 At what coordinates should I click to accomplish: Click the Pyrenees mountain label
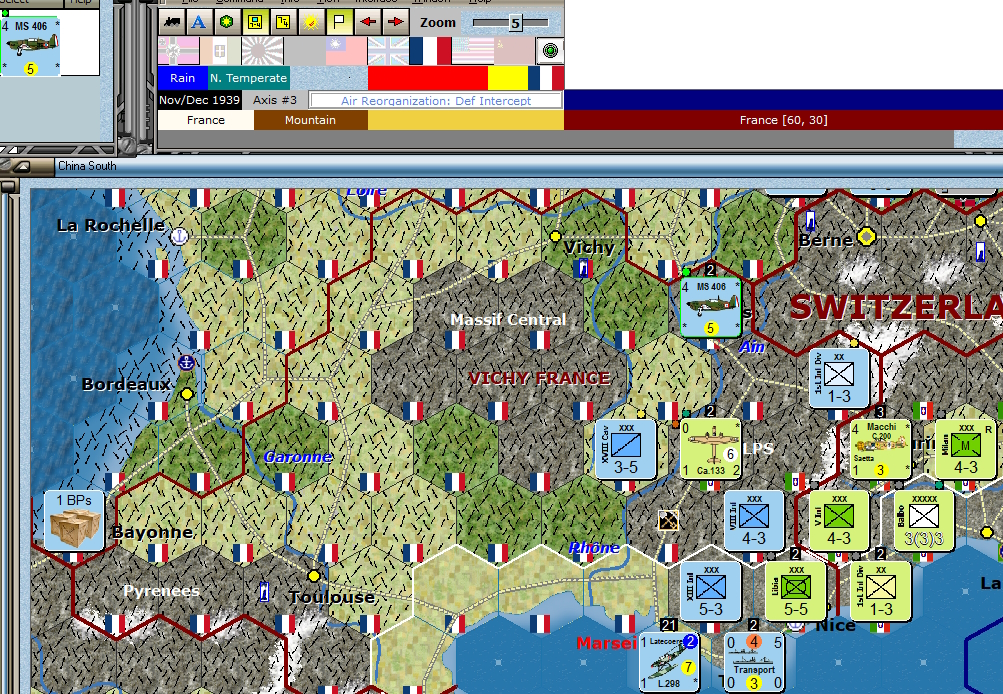coord(161,590)
